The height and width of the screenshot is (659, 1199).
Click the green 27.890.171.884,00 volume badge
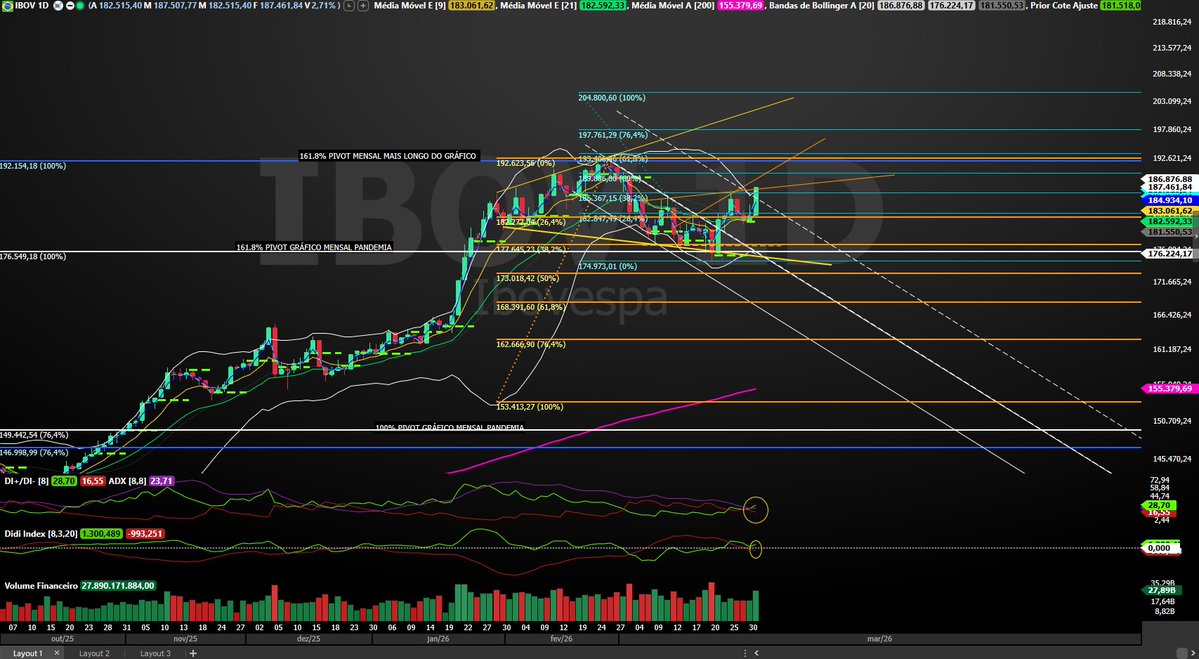pyautogui.click(x=118, y=586)
